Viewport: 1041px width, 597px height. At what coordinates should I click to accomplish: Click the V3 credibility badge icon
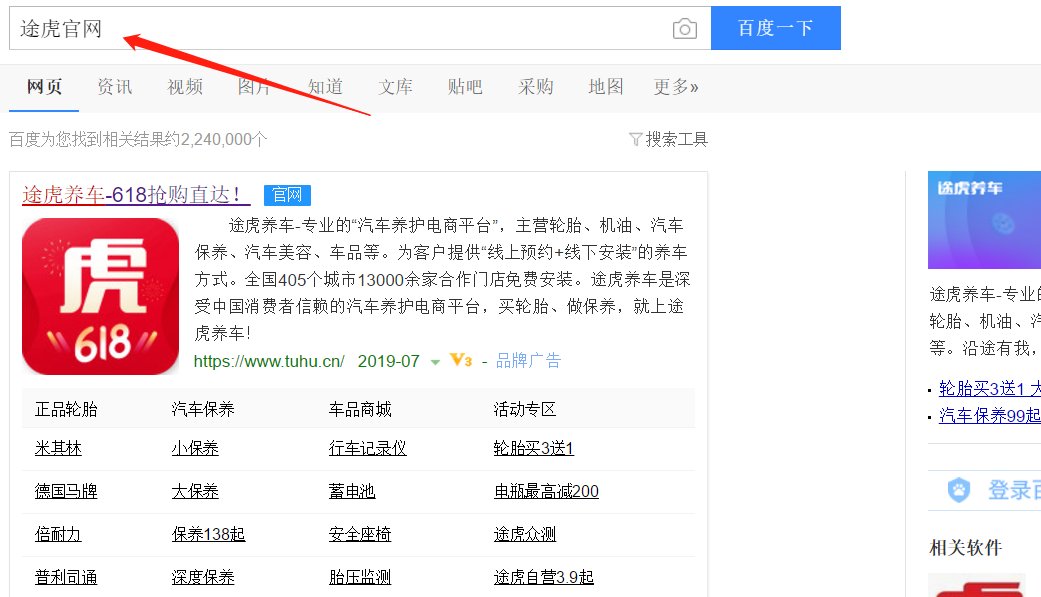tap(460, 361)
